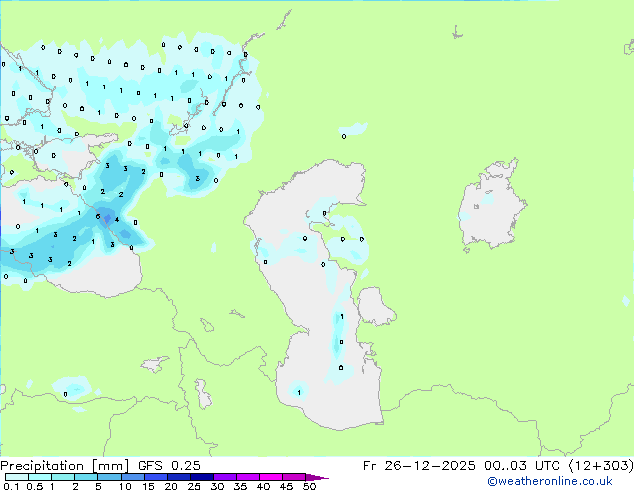Click the 'Fr 26-12-2025' date text
The height and width of the screenshot is (490, 634).
click(419, 466)
